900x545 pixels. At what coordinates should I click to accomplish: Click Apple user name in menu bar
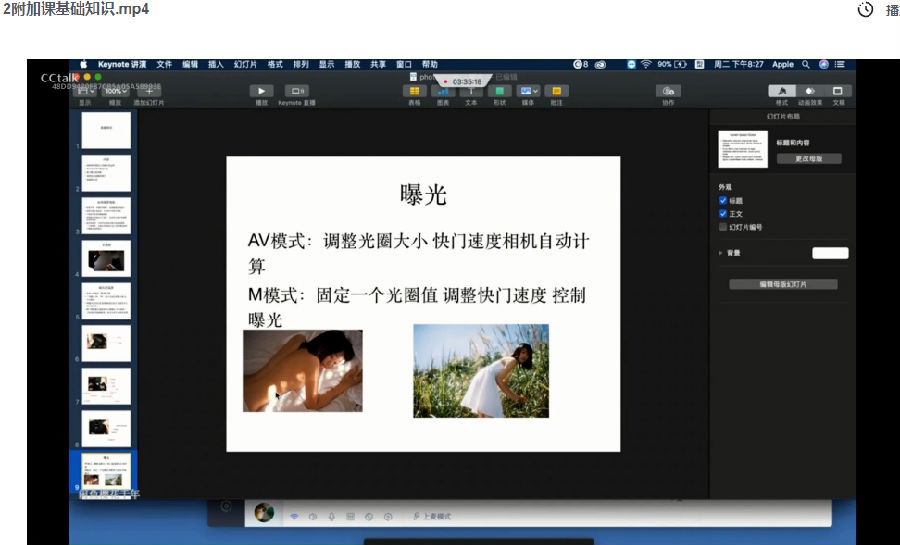pyautogui.click(x=782, y=64)
